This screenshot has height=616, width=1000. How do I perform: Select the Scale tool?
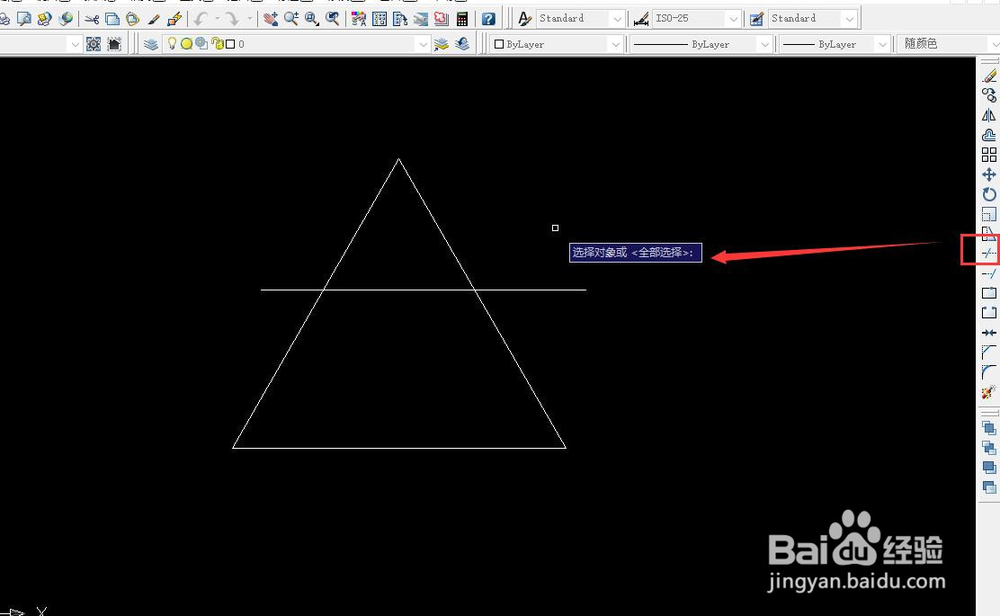coord(989,214)
